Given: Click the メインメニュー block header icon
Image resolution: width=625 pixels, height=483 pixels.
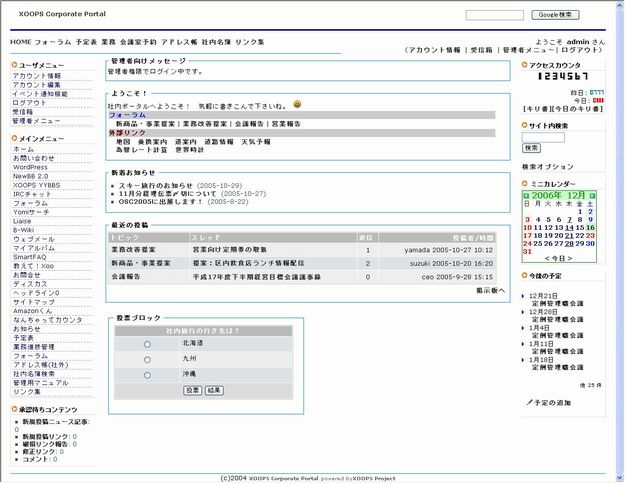Looking at the screenshot, I should (x=14, y=138).
